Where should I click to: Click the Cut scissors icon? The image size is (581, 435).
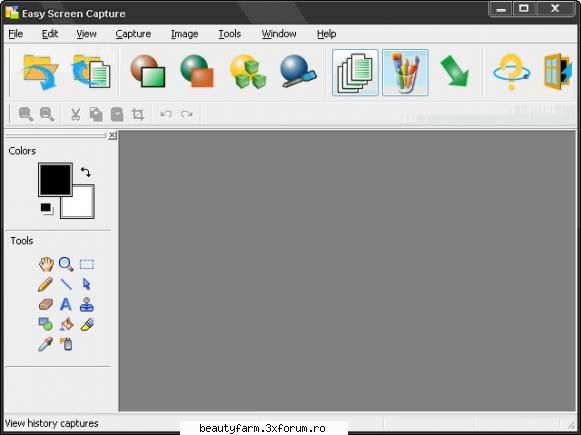[x=76, y=114]
